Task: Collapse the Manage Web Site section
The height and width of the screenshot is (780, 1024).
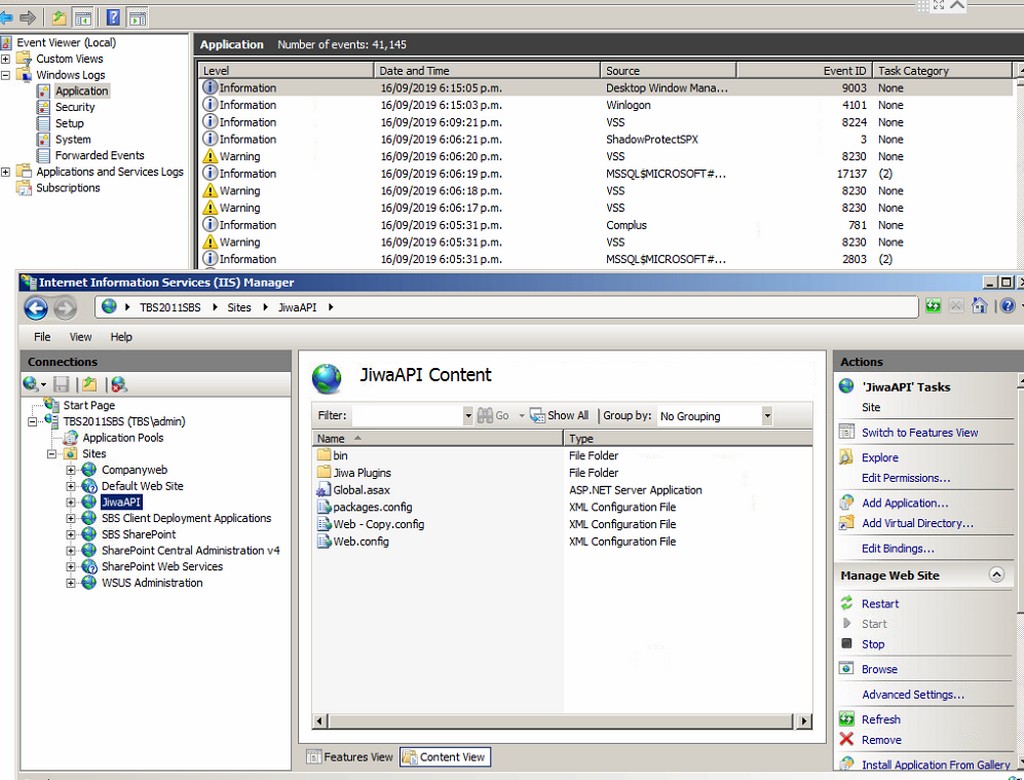Action: tap(995, 575)
